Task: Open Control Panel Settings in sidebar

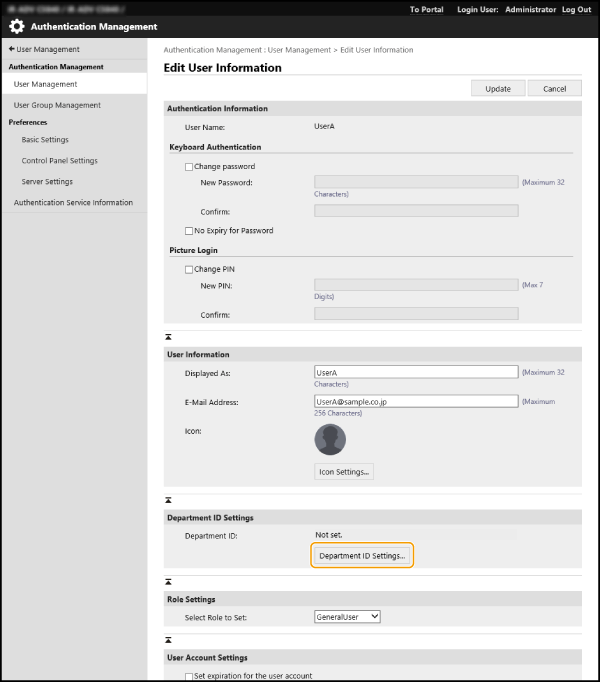Action: (59, 161)
